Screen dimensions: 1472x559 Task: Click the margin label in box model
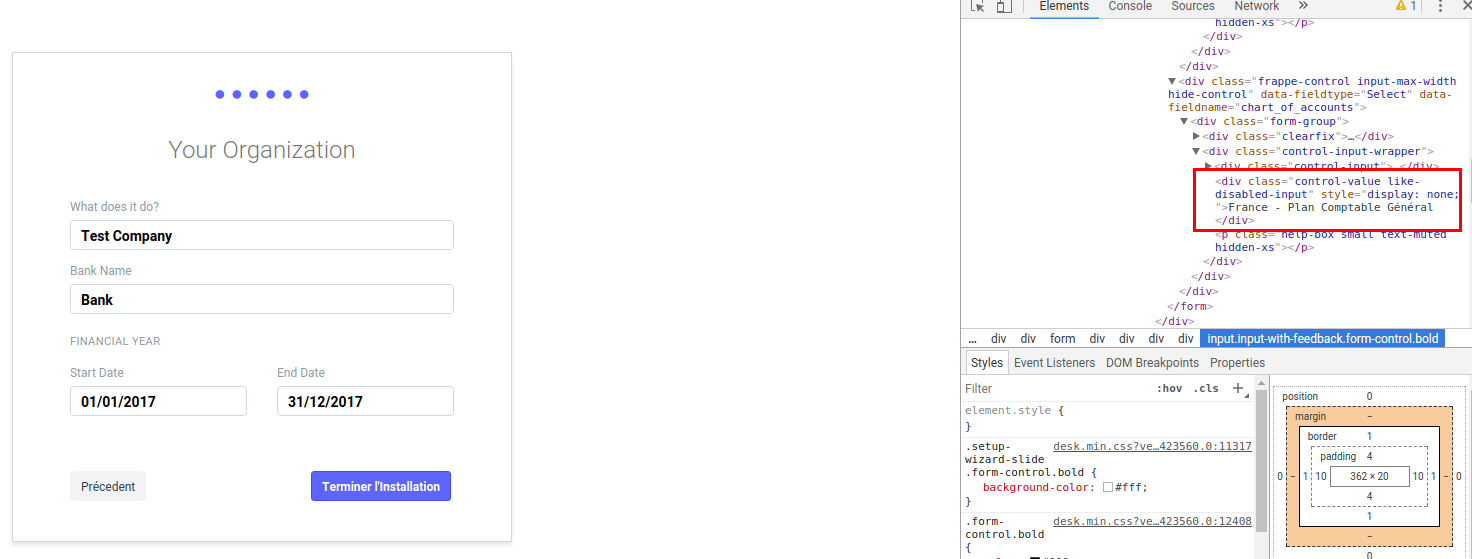[x=1310, y=416]
